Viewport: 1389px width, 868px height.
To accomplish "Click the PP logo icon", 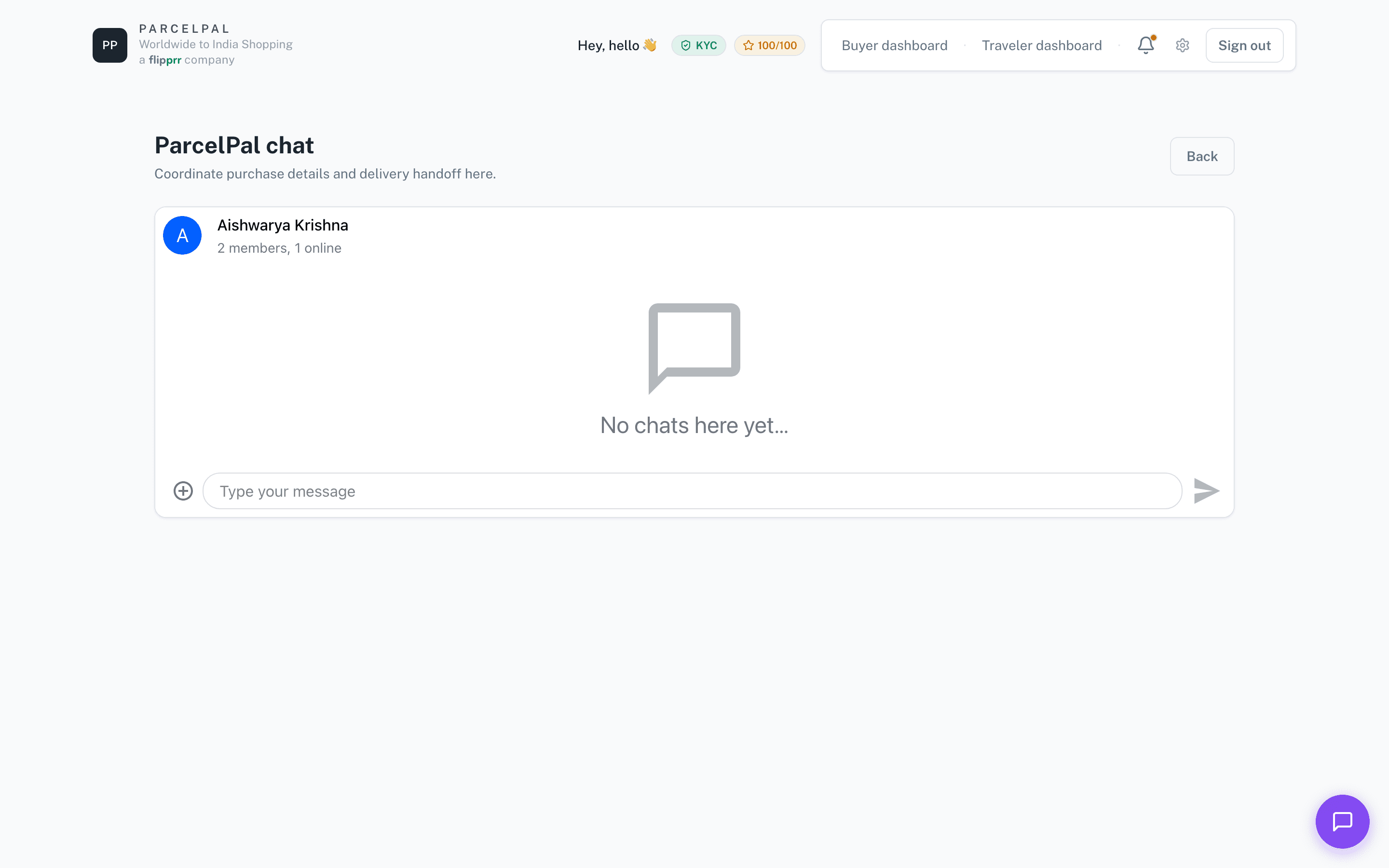I will point(109,45).
